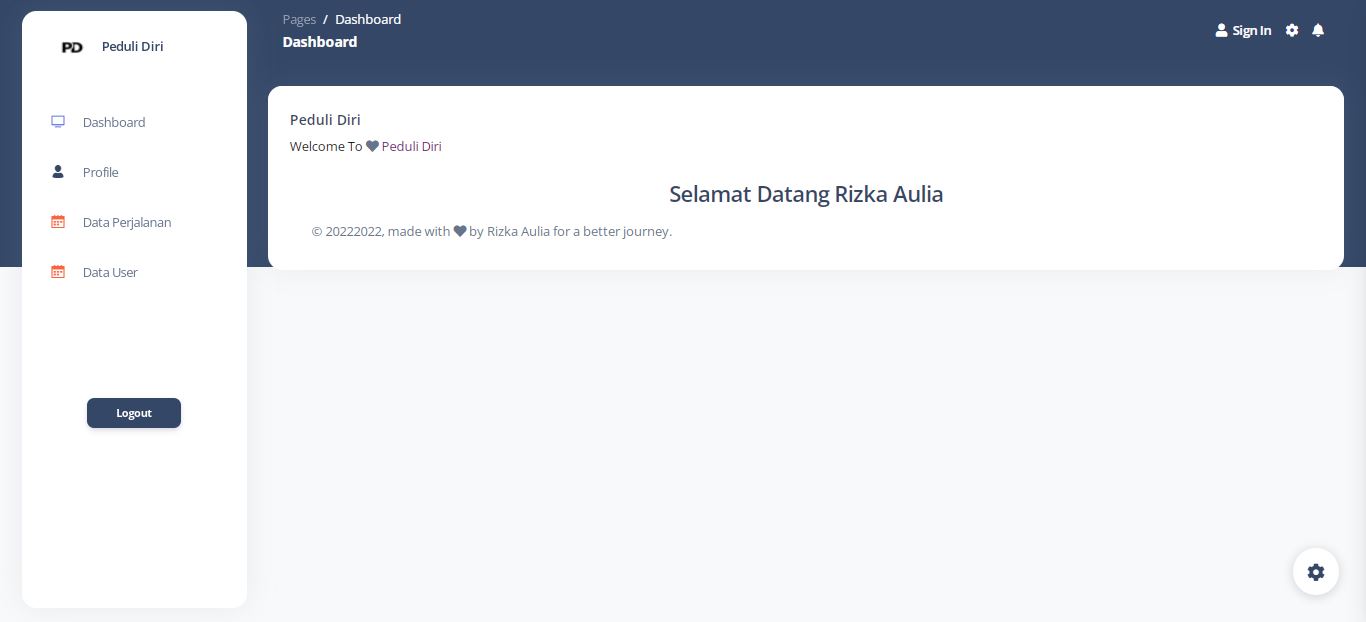1366x622 pixels.
Task: Open the Data User menu label
Action: coord(110,272)
